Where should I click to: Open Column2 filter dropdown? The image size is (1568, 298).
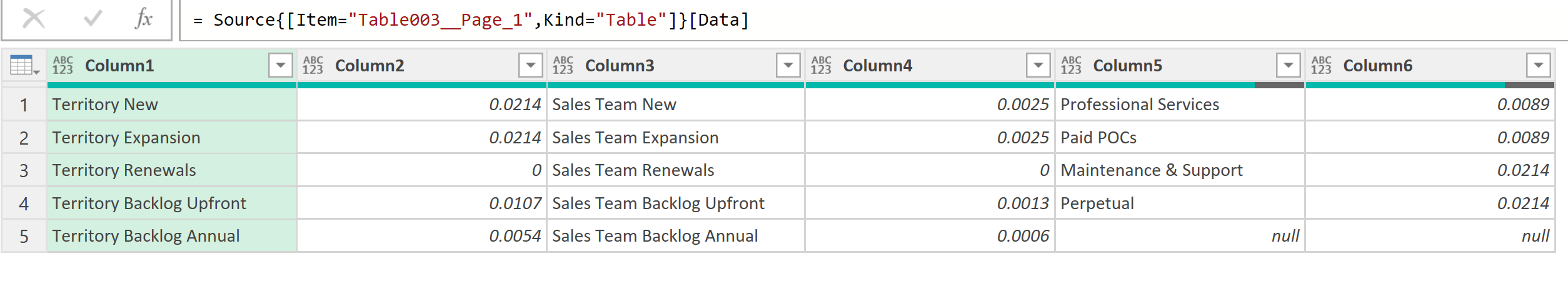[531, 65]
